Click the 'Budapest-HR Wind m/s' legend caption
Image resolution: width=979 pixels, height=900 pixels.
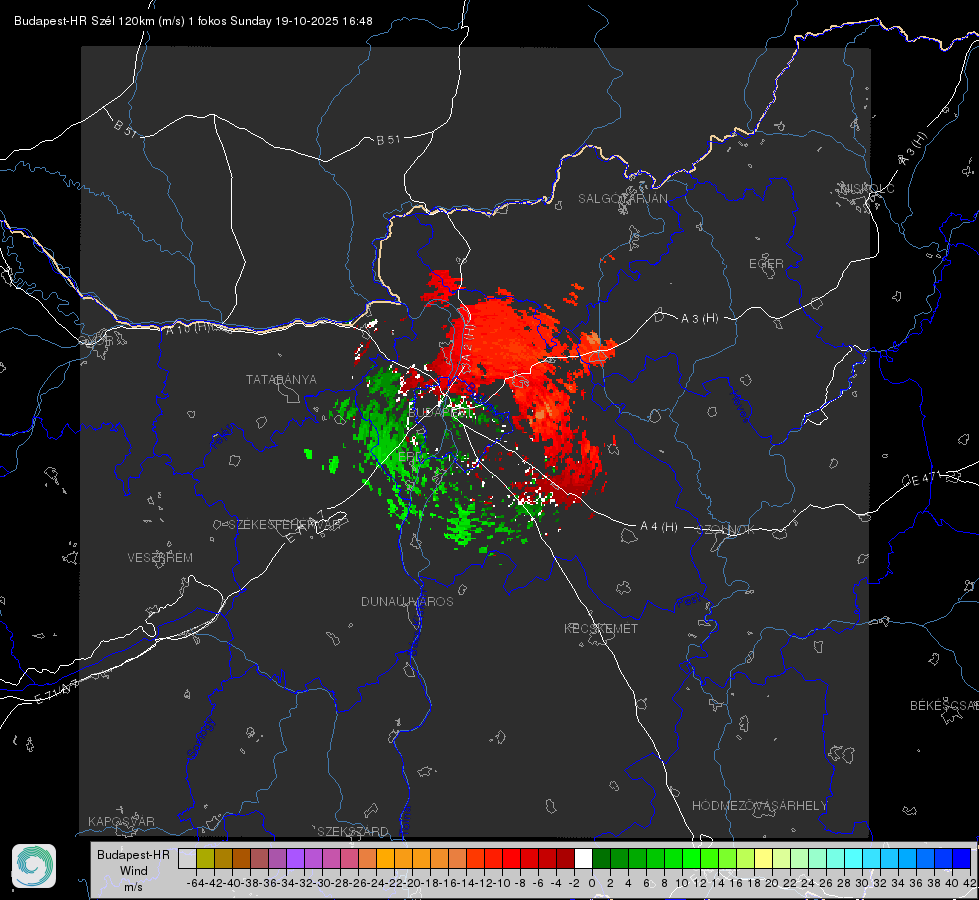tap(134, 870)
